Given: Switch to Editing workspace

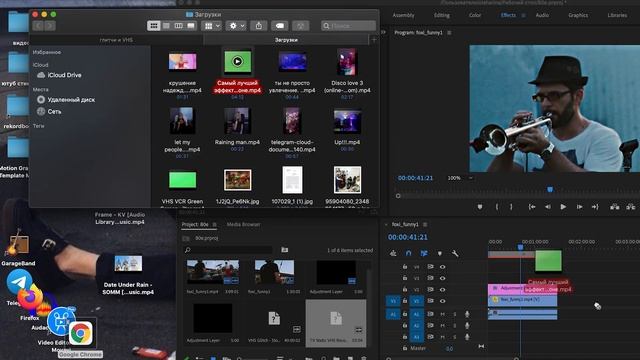Looking at the screenshot, I should coord(442,15).
